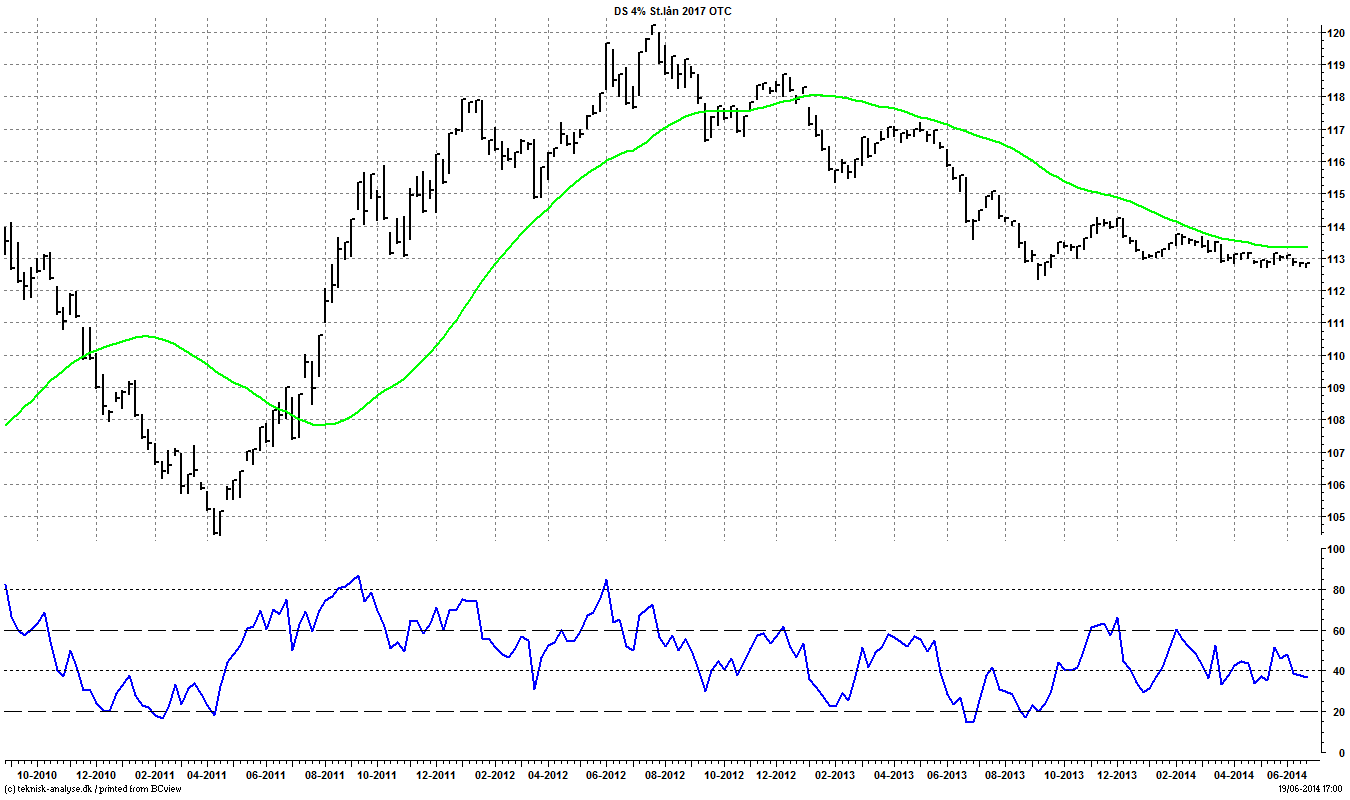
Task: Click date label 08-2011
Action: 325,774
